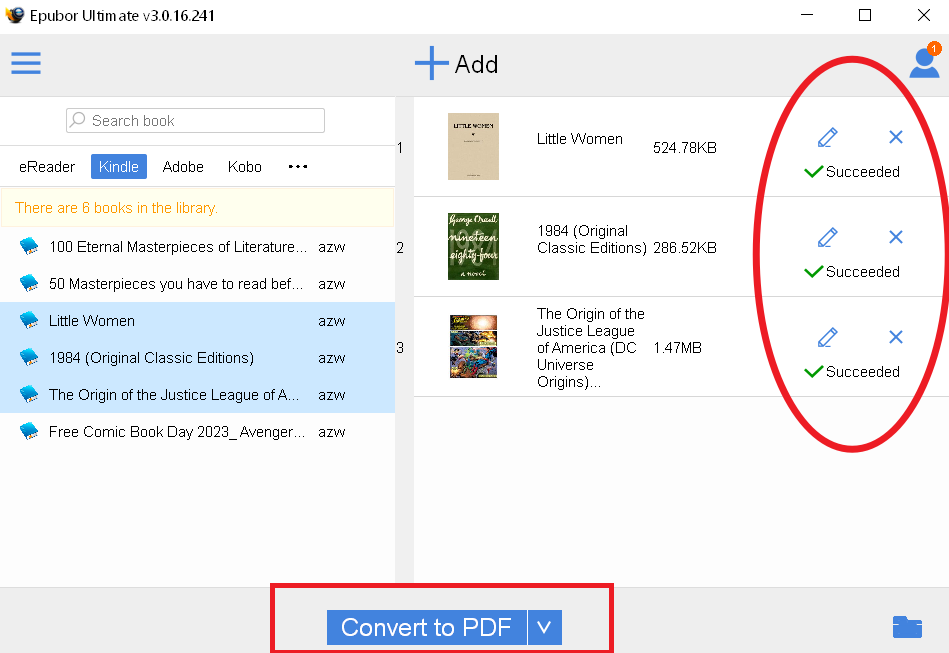Expand the output format dropdown arrow
The image size is (949, 653).
[x=545, y=627]
